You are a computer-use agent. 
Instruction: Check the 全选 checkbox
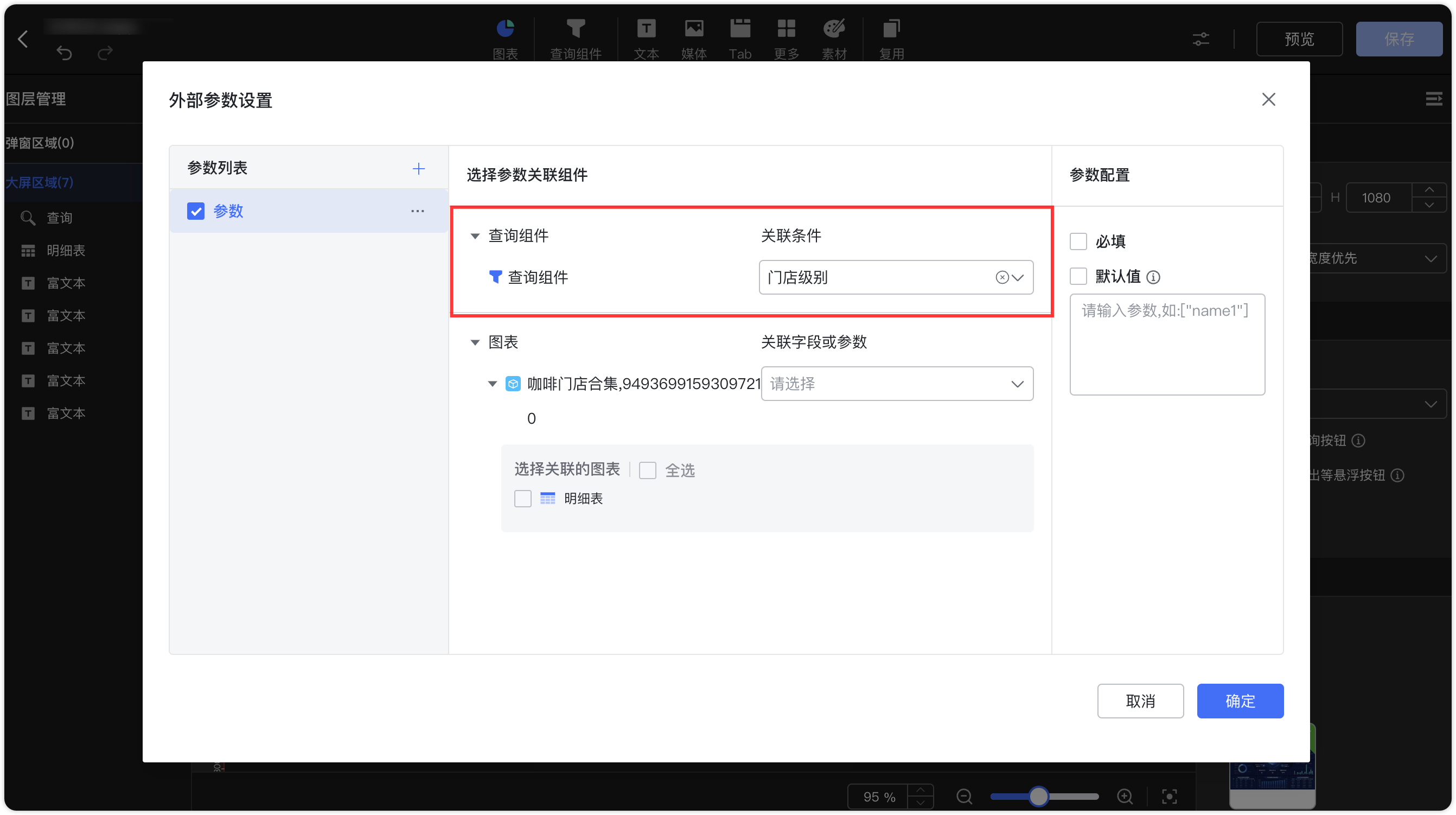tap(647, 470)
